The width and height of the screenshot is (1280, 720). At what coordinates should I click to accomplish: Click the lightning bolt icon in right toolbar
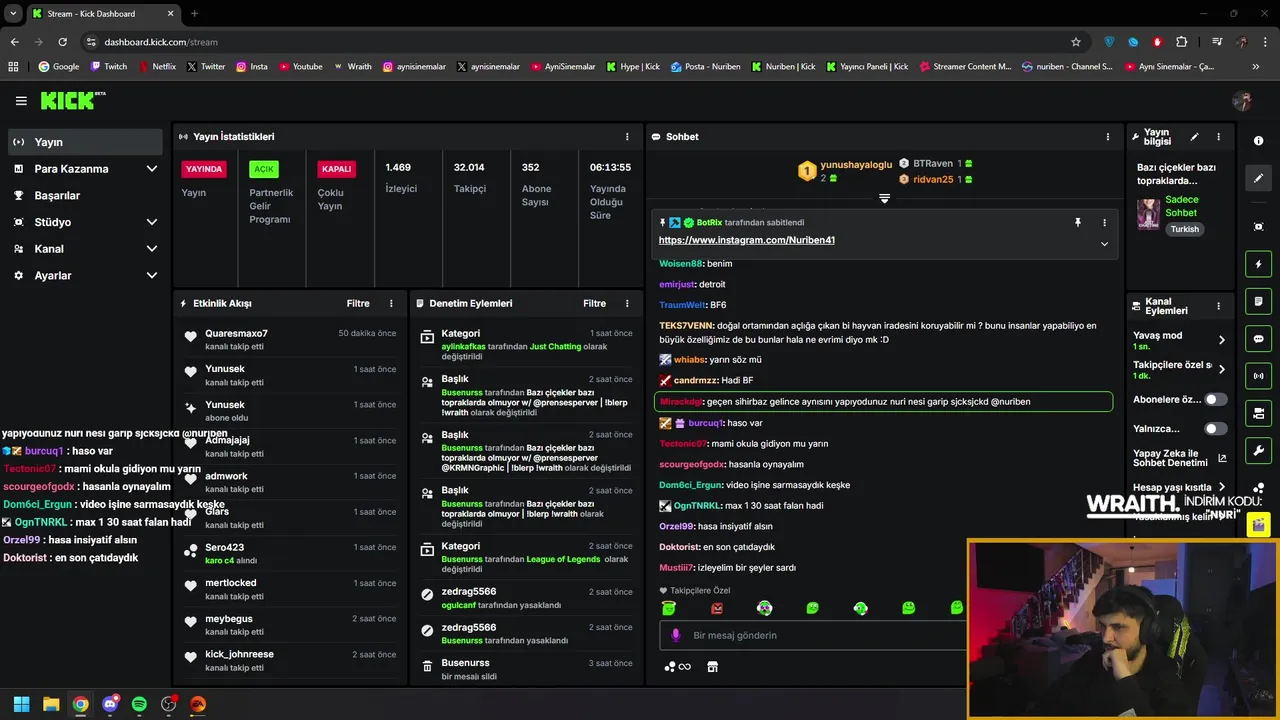tap(1258, 264)
